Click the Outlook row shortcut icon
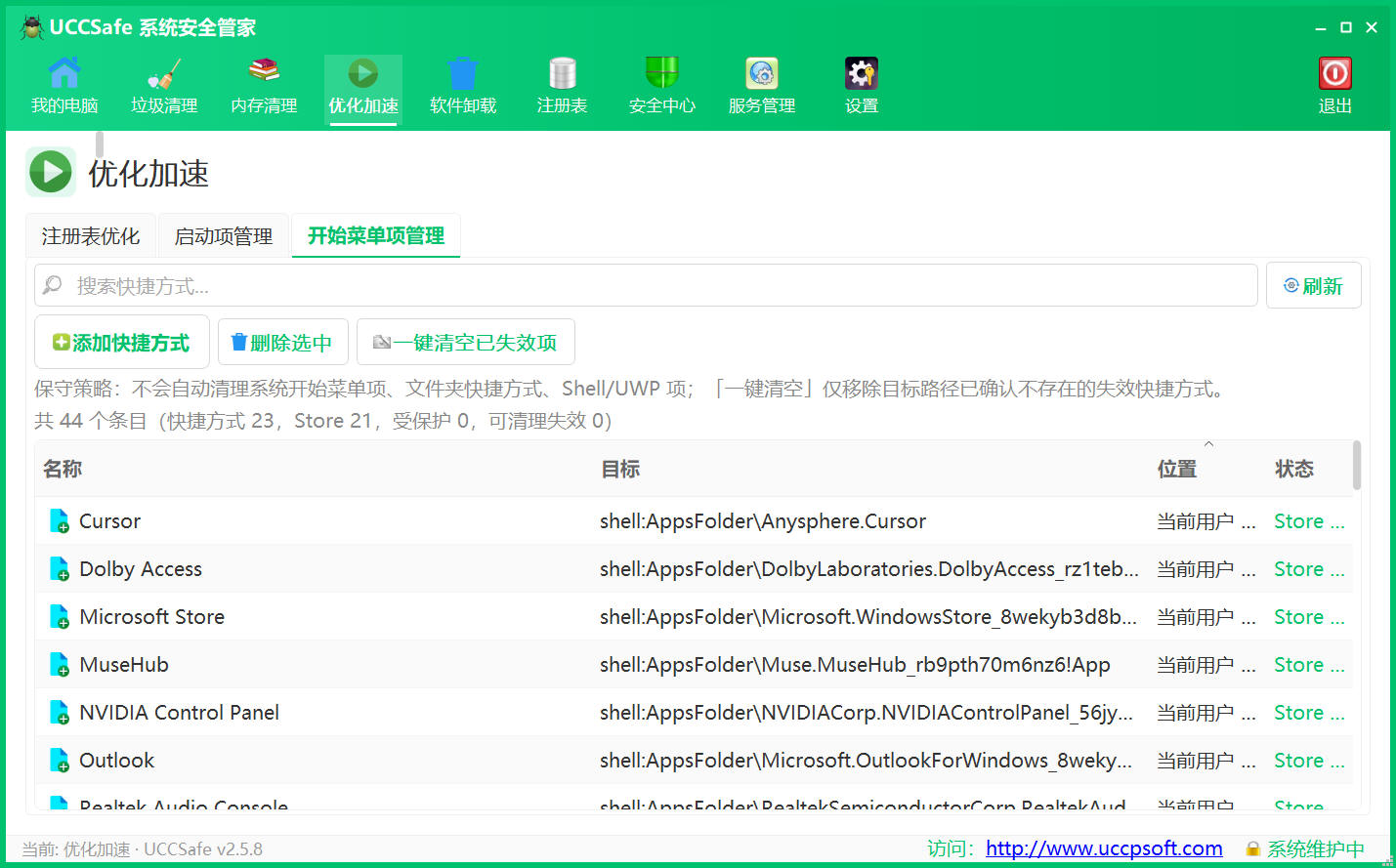The width and height of the screenshot is (1396, 868). point(60,761)
